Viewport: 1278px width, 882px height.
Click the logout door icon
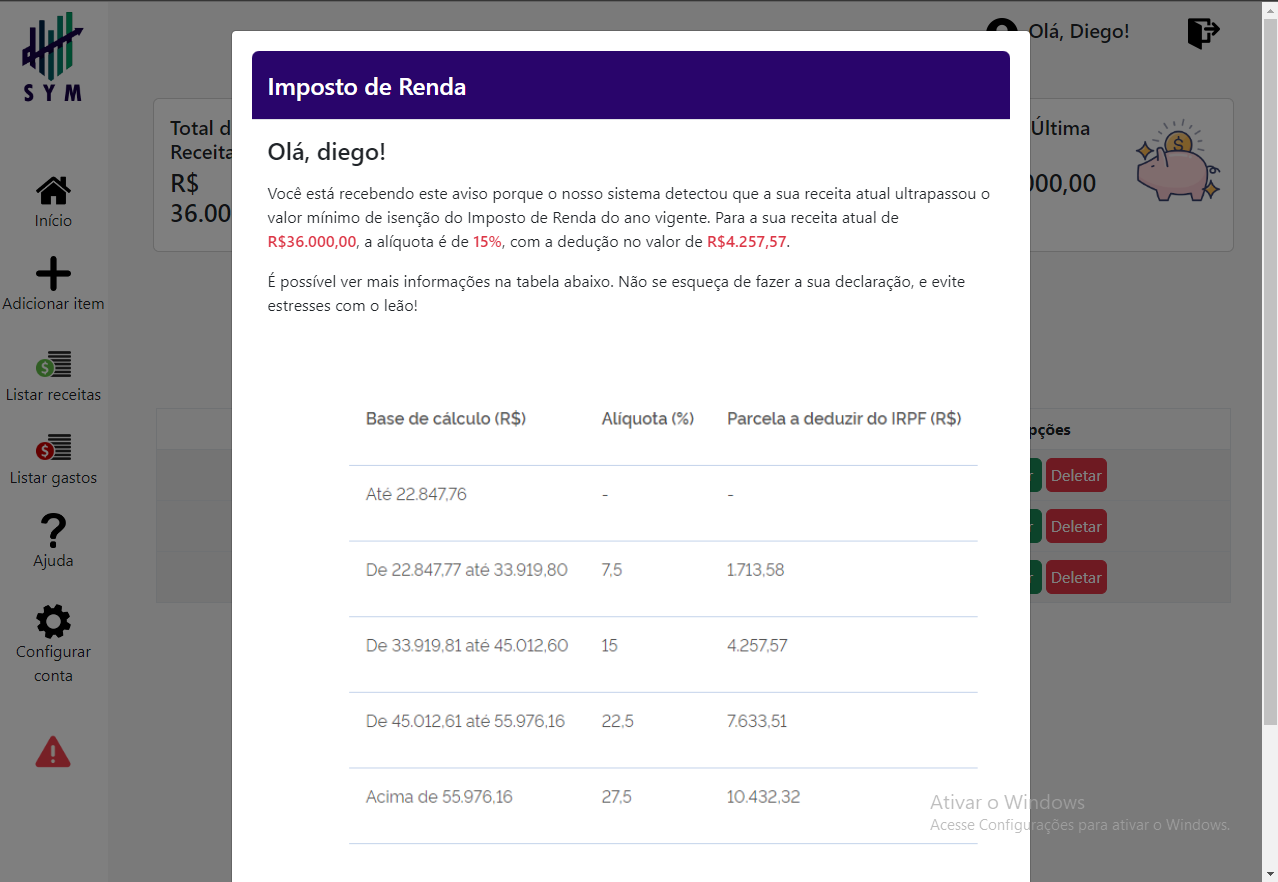point(1203,32)
